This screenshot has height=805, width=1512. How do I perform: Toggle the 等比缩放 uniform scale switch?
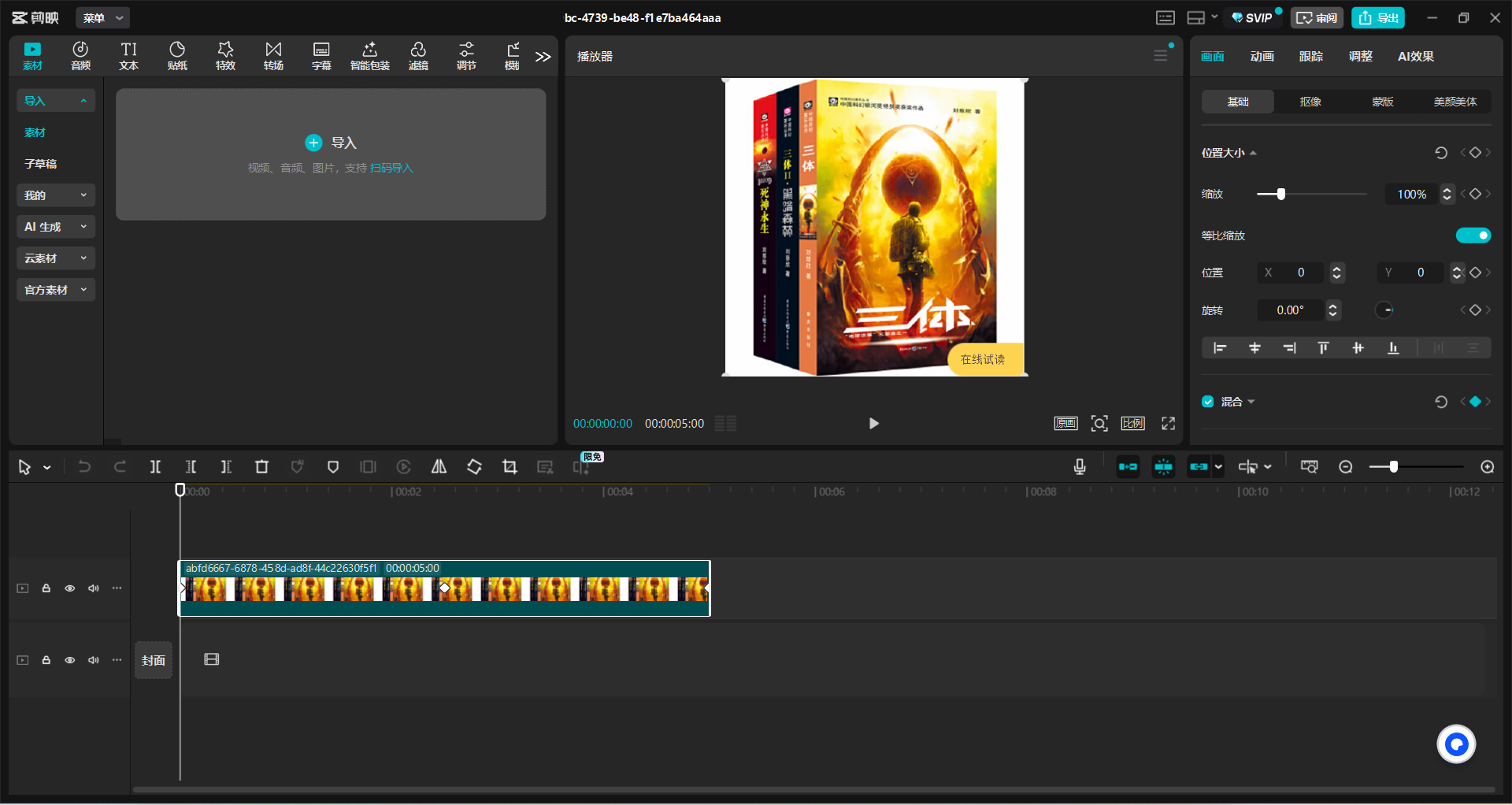click(1473, 236)
